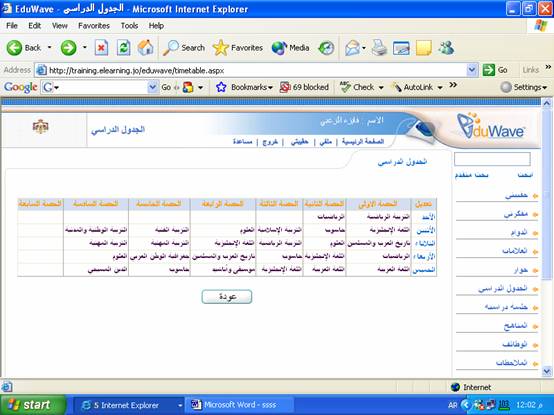The width and height of the screenshot is (554, 415).
Task: Click the yellow Discuss note icon
Action: point(424,48)
